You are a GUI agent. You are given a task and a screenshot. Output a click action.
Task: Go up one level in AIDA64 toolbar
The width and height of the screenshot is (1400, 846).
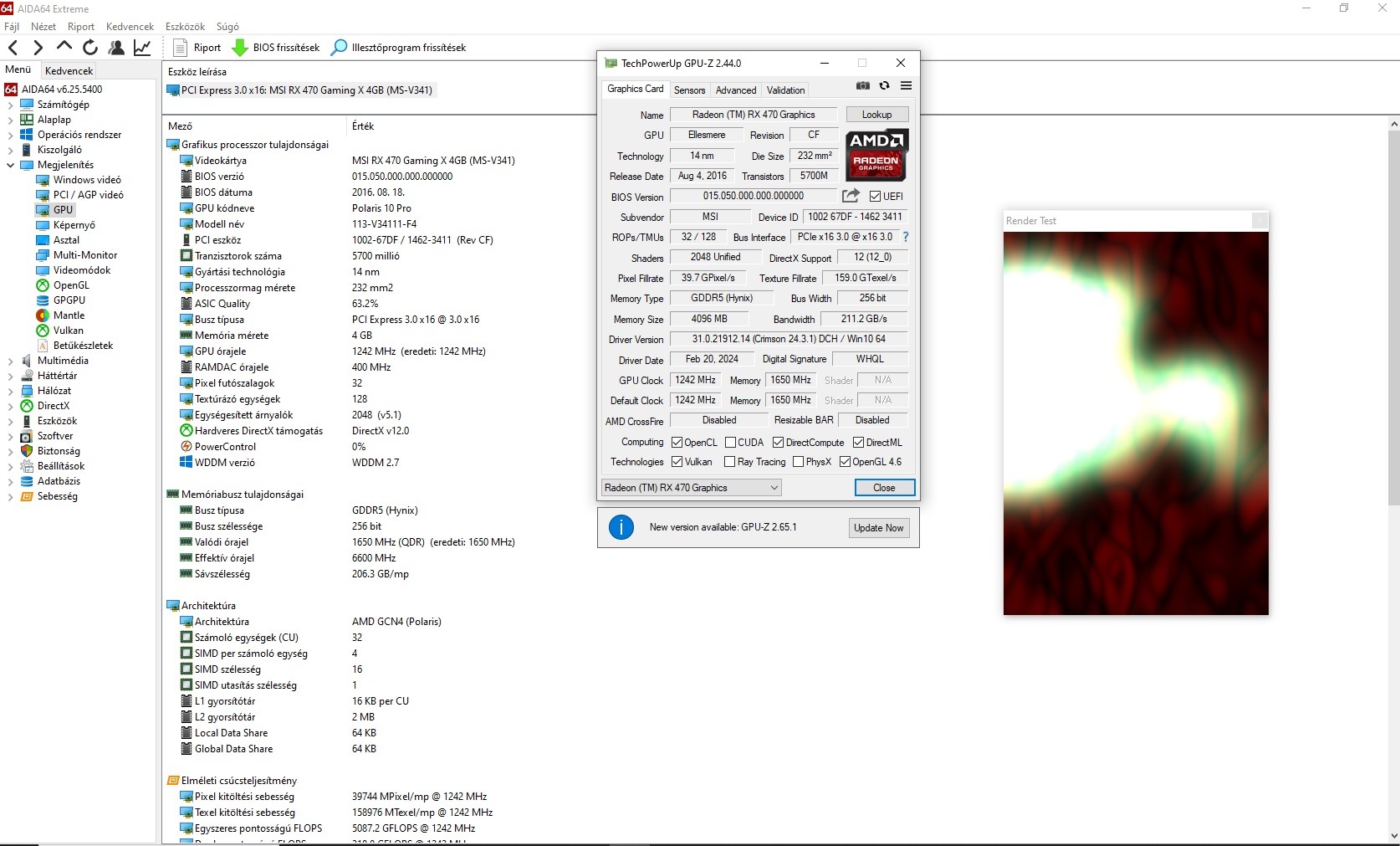point(64,47)
